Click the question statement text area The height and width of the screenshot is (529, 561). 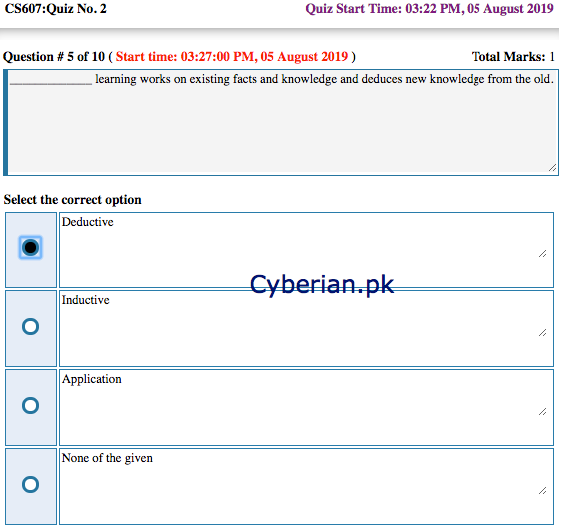(281, 123)
